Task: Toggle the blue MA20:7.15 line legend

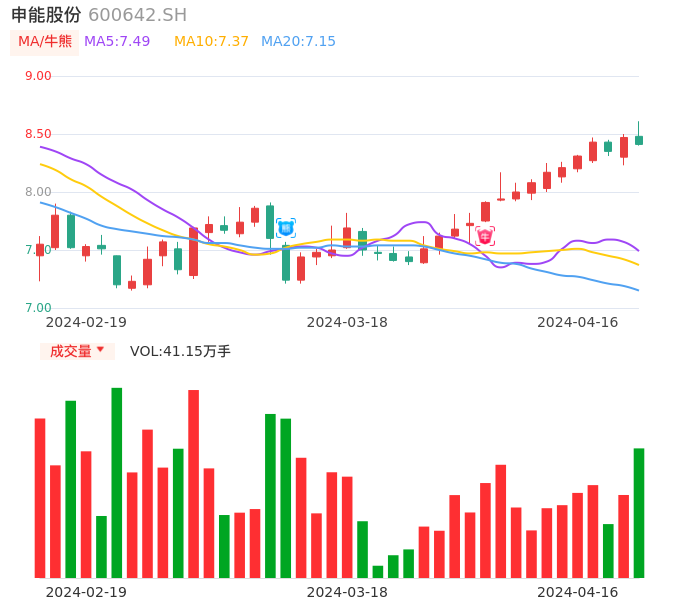Action: 298,41
